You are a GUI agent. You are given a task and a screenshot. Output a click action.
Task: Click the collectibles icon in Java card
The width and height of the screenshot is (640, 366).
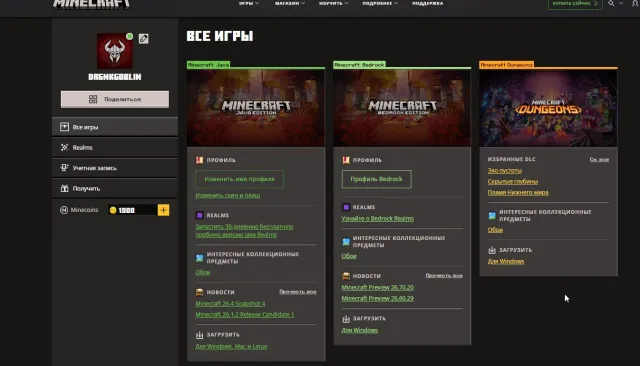point(199,258)
